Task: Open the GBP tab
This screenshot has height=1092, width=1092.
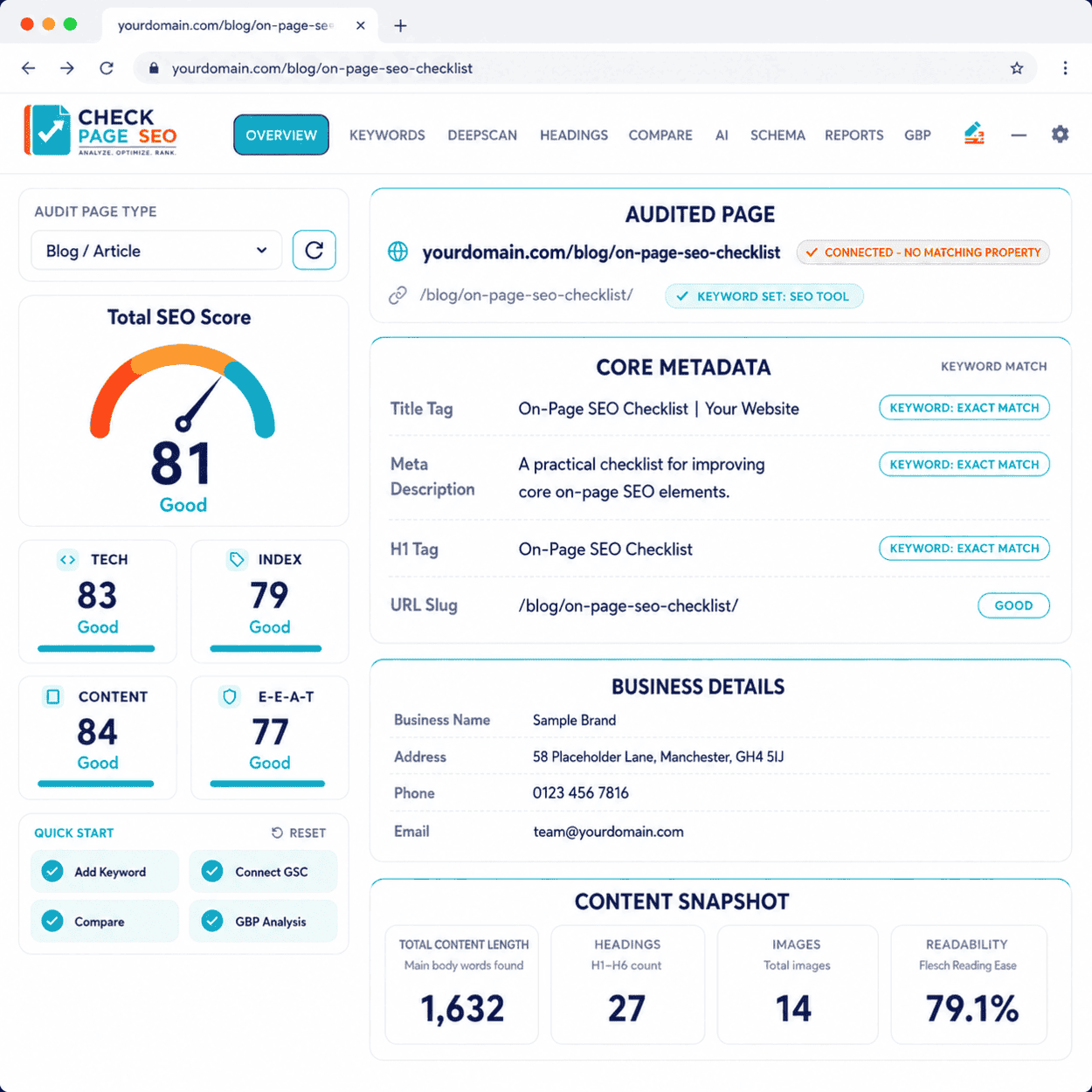Action: [x=917, y=135]
